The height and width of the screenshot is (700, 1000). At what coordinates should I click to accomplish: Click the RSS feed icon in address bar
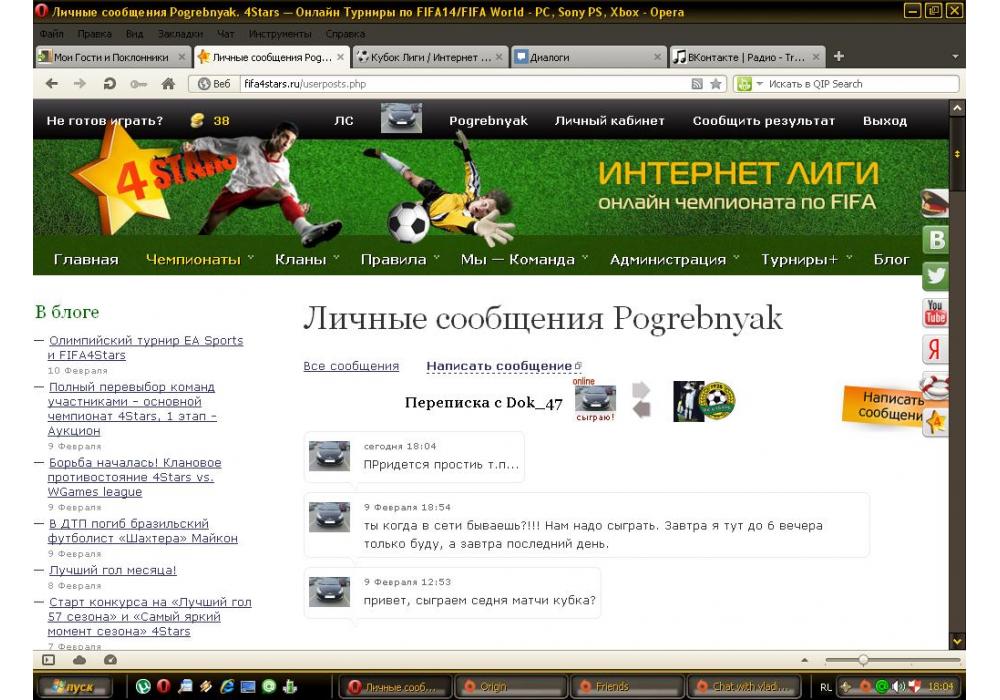(697, 84)
